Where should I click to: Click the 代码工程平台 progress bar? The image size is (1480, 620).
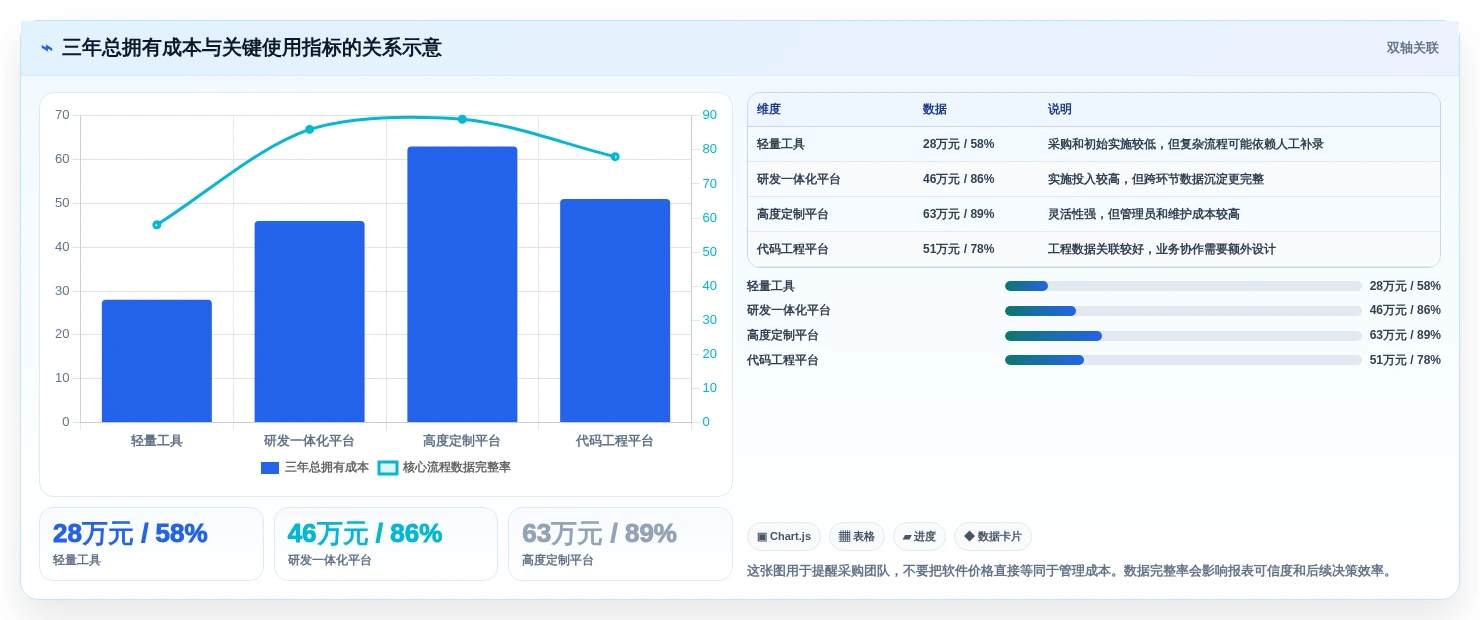1183,360
